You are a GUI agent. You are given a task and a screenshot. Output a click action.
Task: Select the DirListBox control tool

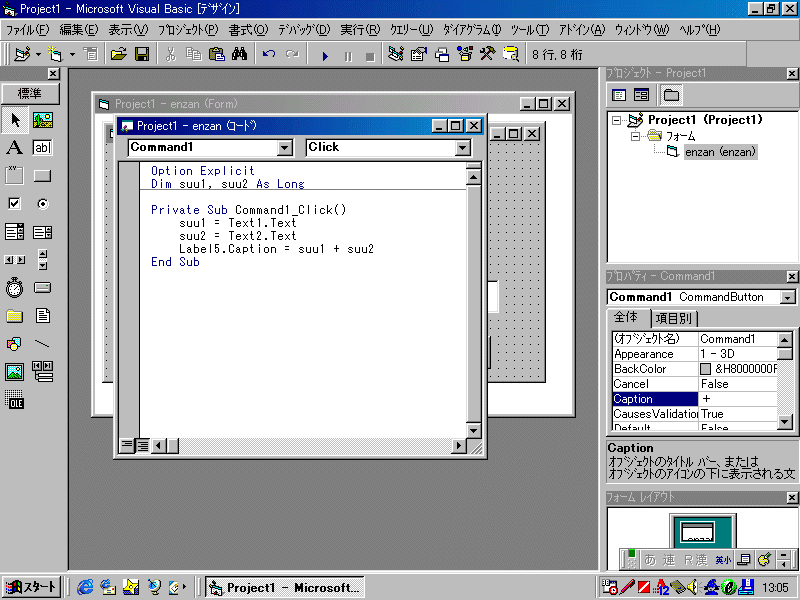point(15,316)
